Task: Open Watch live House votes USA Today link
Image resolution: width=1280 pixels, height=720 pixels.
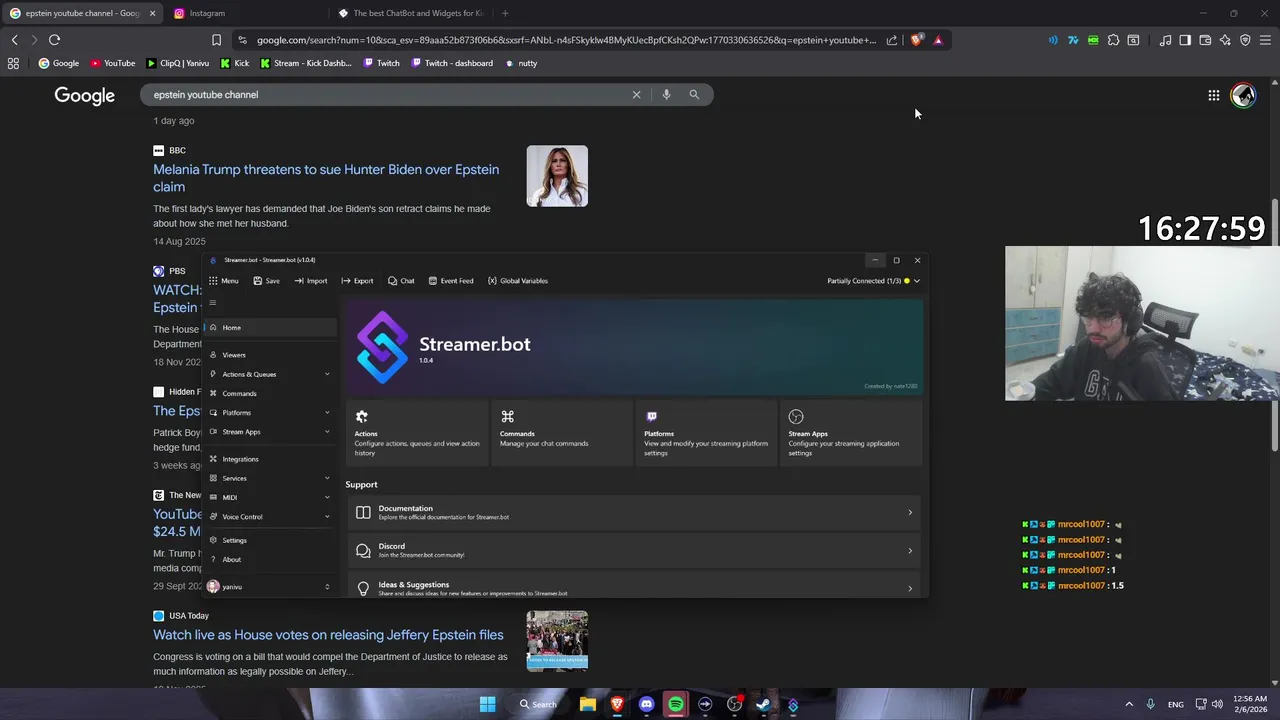Action: 328,635
